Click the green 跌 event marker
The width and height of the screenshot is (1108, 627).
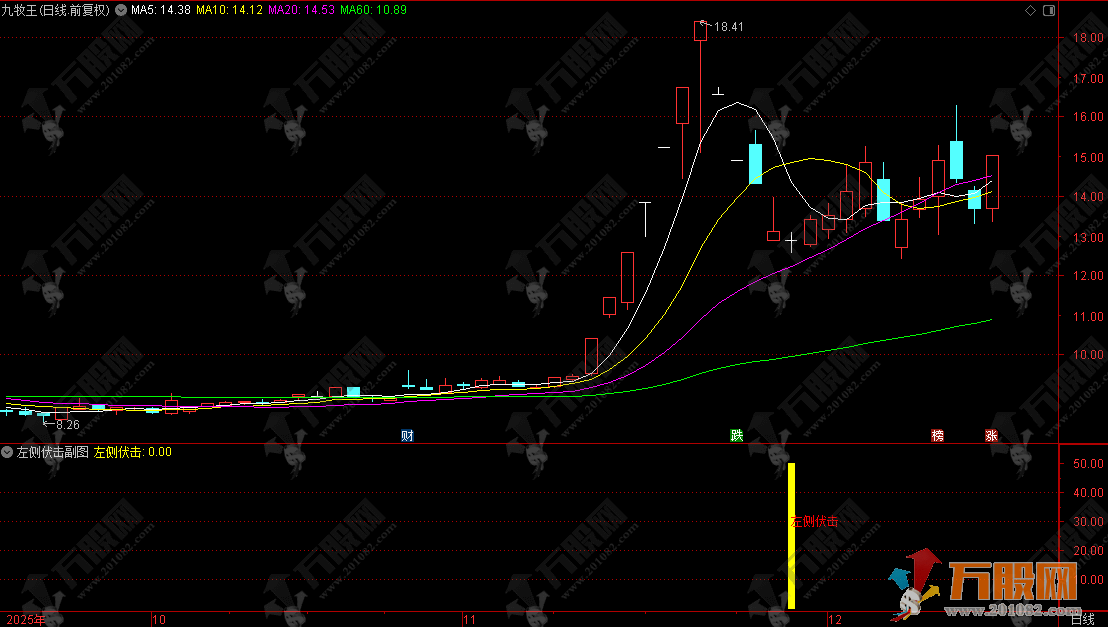tap(736, 435)
